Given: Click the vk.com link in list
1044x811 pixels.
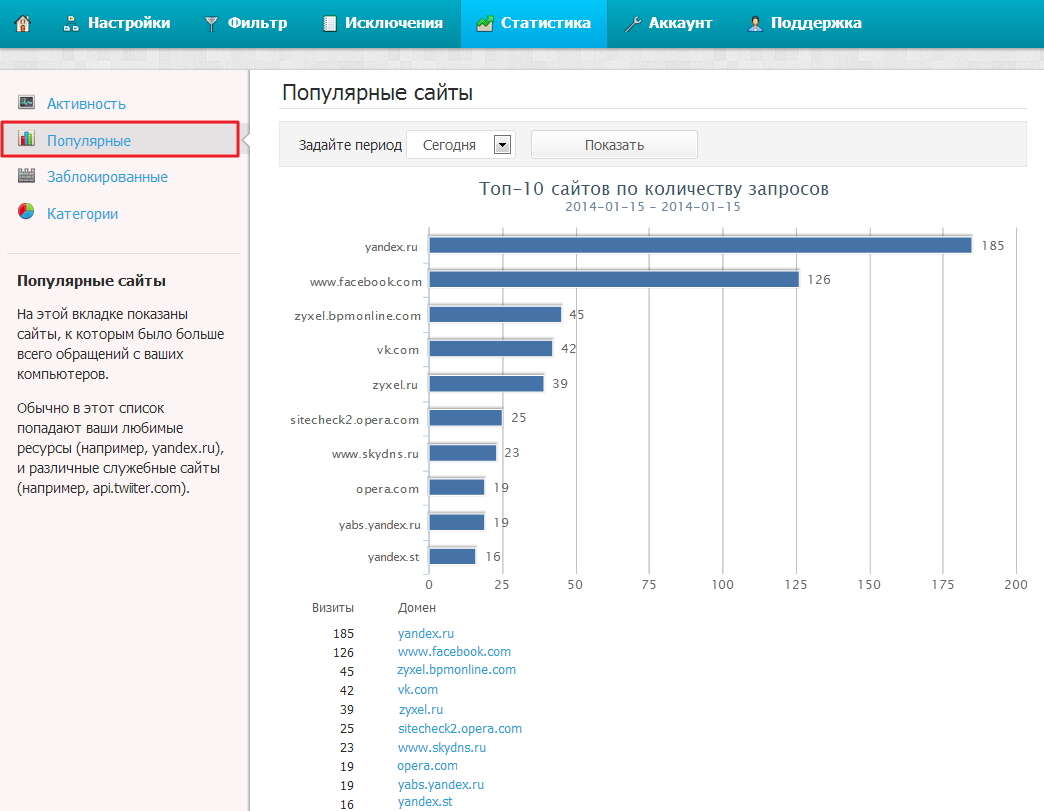Looking at the screenshot, I should [418, 690].
